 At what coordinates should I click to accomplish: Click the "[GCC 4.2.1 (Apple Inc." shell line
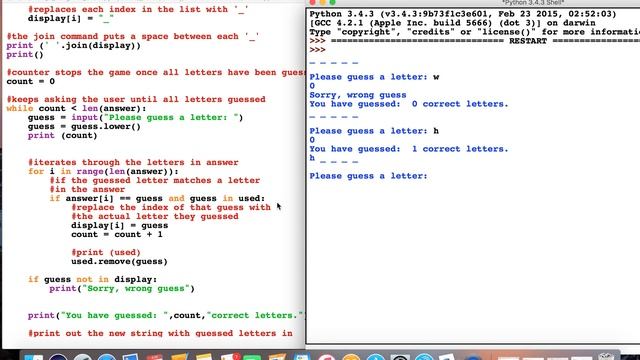click(x=452, y=23)
